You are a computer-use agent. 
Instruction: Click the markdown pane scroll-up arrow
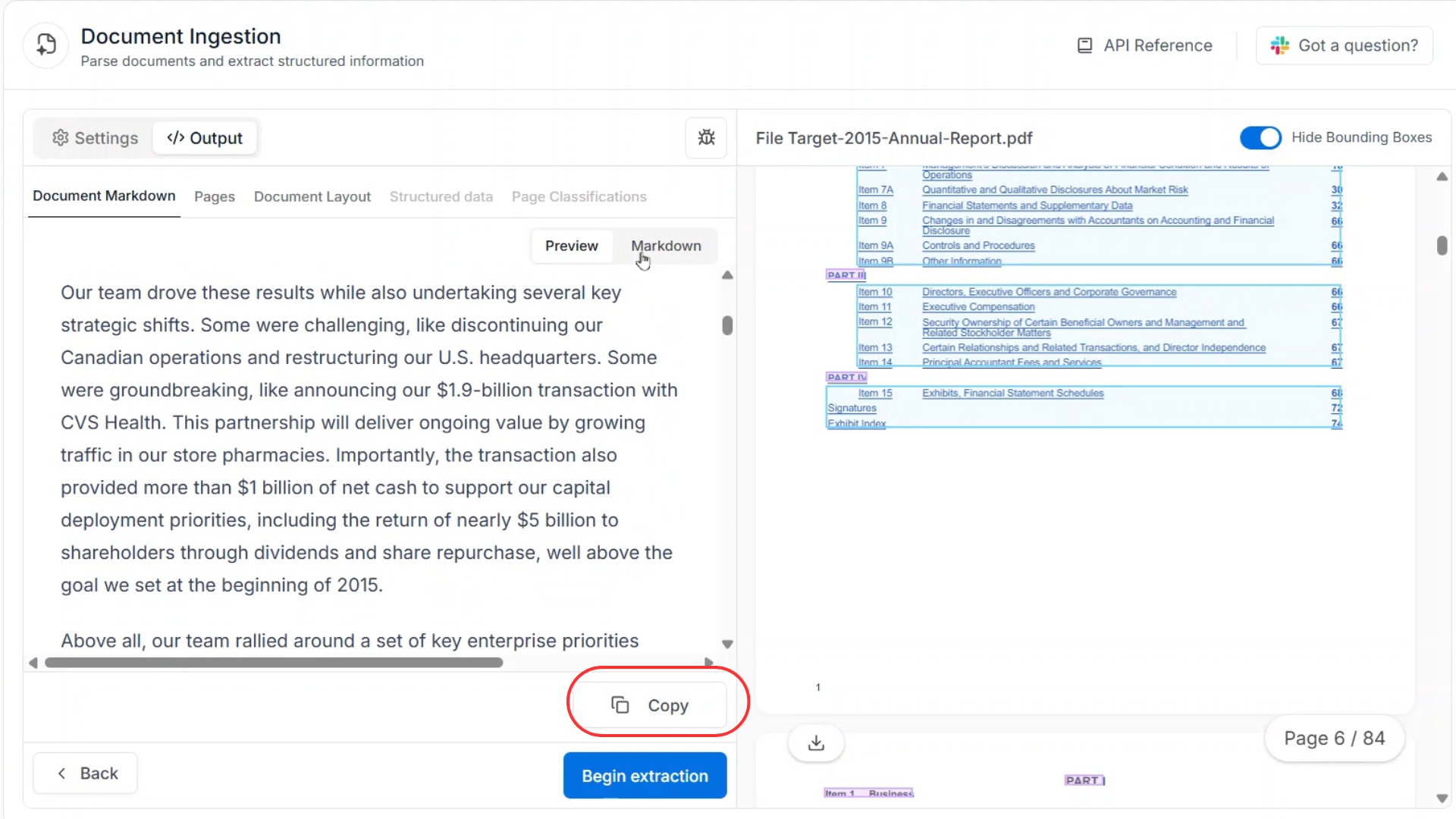(727, 275)
